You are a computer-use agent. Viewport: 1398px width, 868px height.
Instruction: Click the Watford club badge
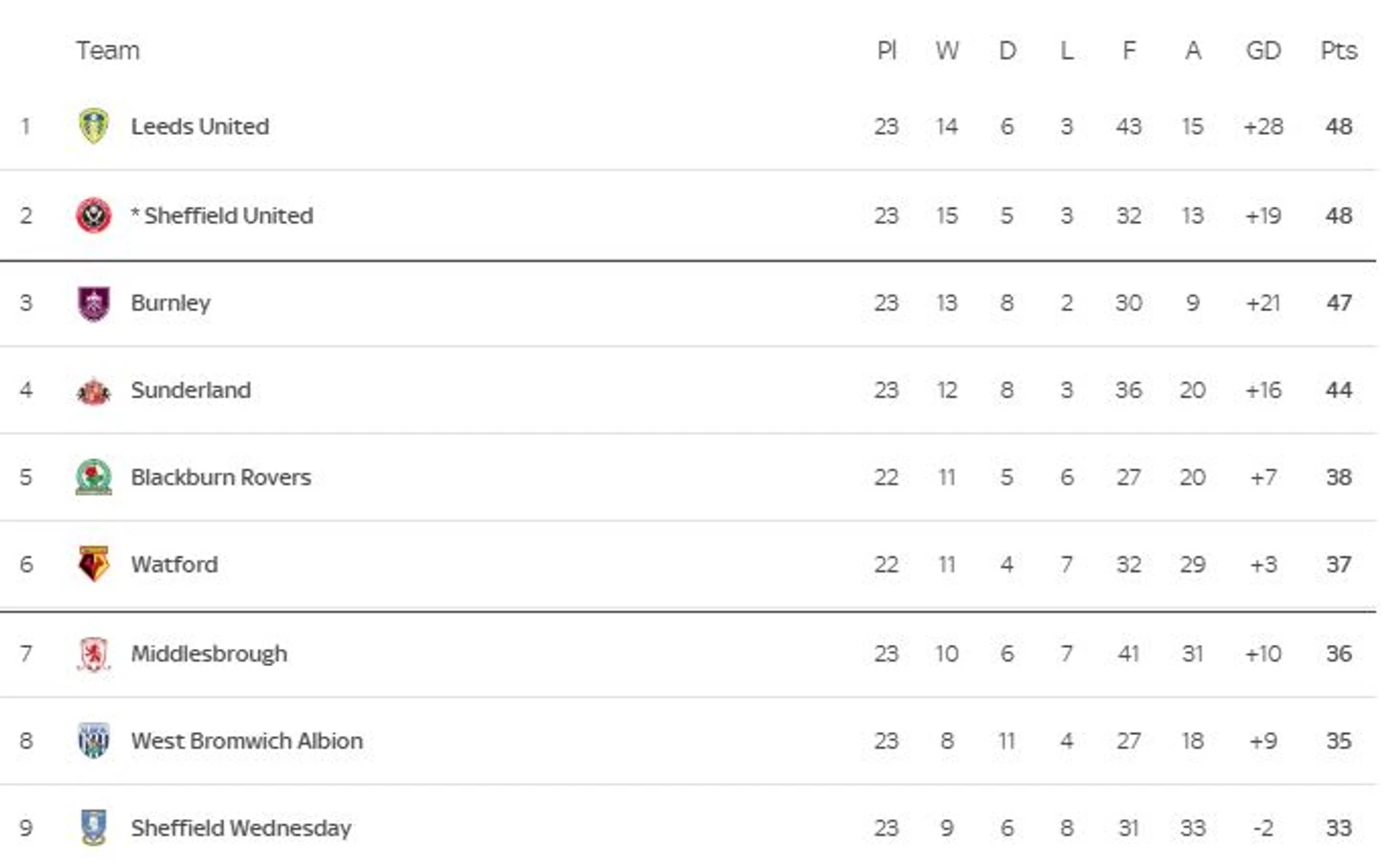(x=93, y=565)
